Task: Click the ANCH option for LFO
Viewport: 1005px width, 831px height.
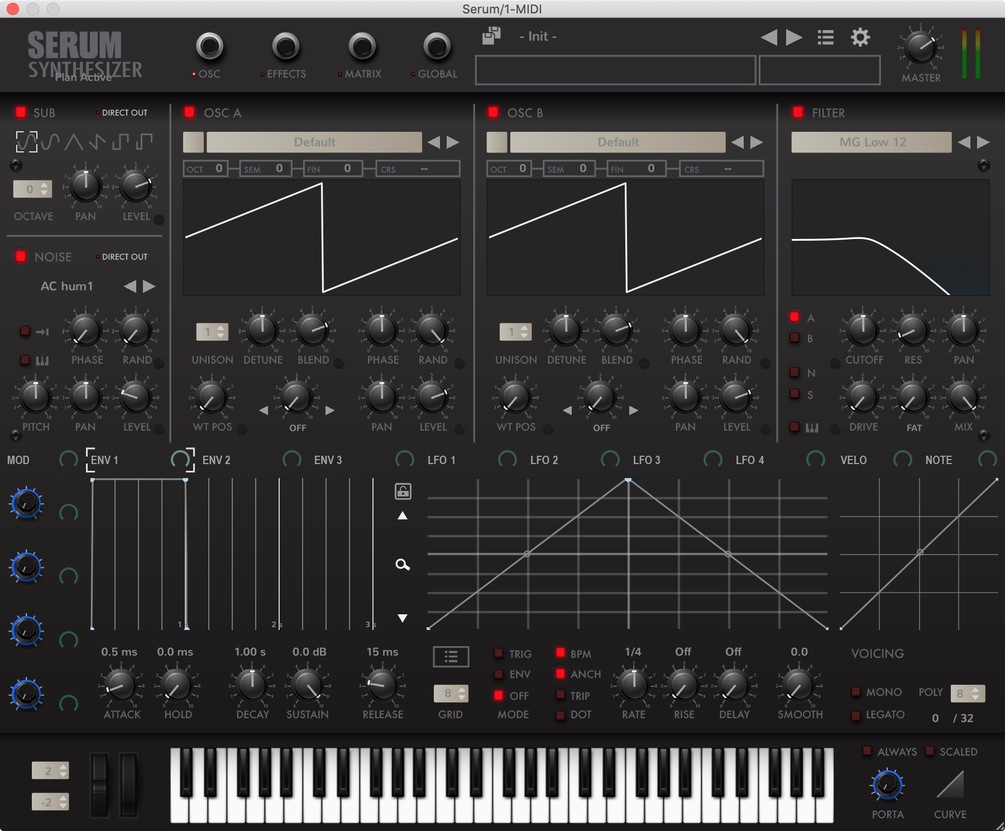Action: pyautogui.click(x=560, y=673)
